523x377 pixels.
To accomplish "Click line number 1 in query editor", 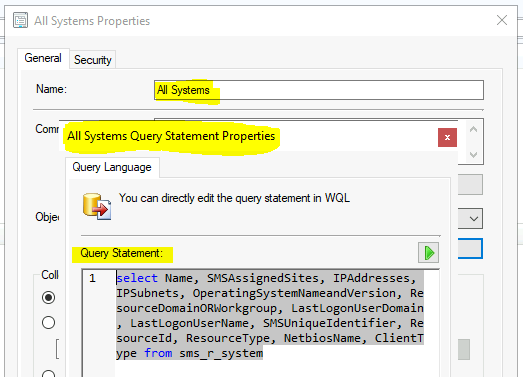I will (92, 278).
